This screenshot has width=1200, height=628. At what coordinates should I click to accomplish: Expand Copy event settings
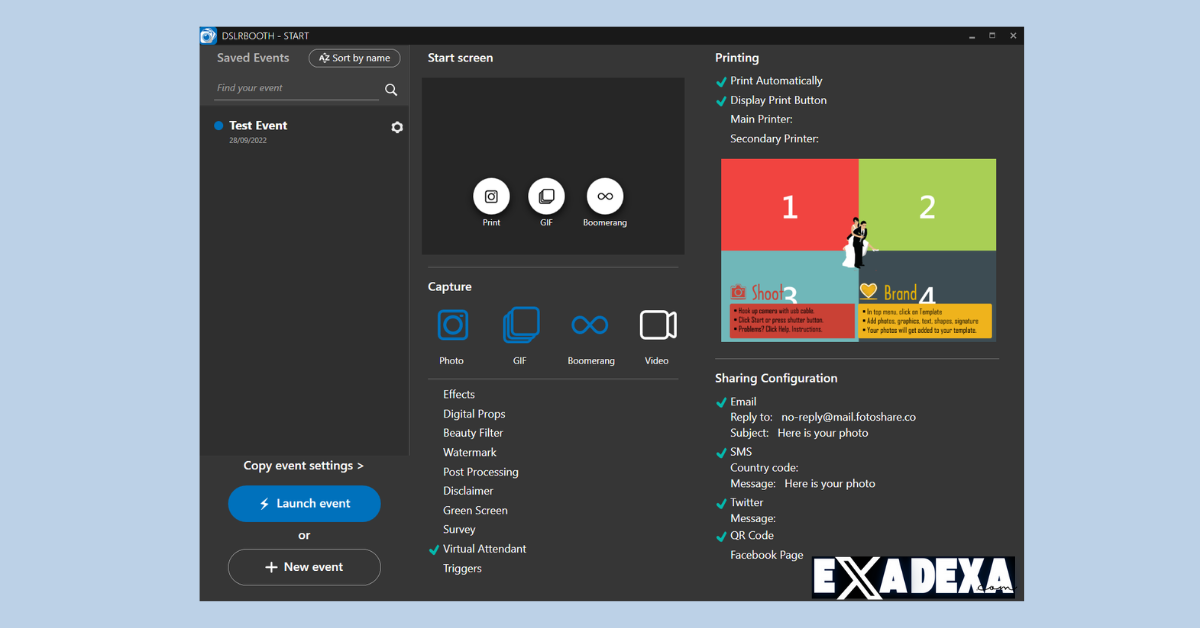(x=304, y=465)
